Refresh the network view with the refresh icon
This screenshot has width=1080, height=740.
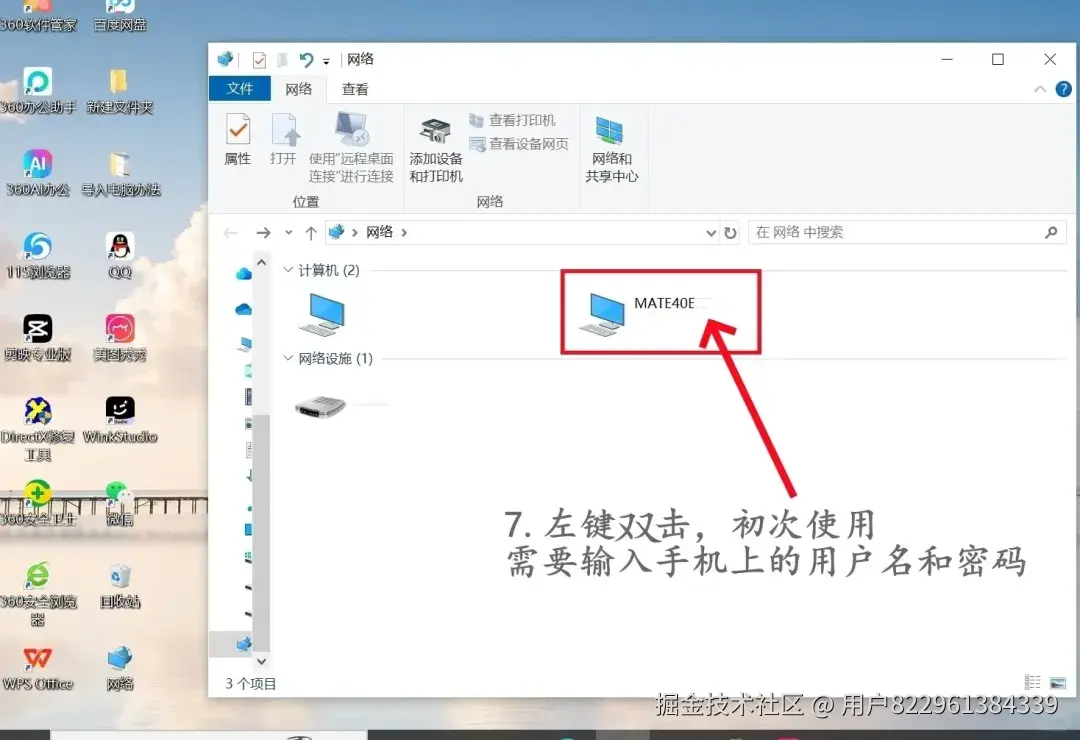click(731, 231)
